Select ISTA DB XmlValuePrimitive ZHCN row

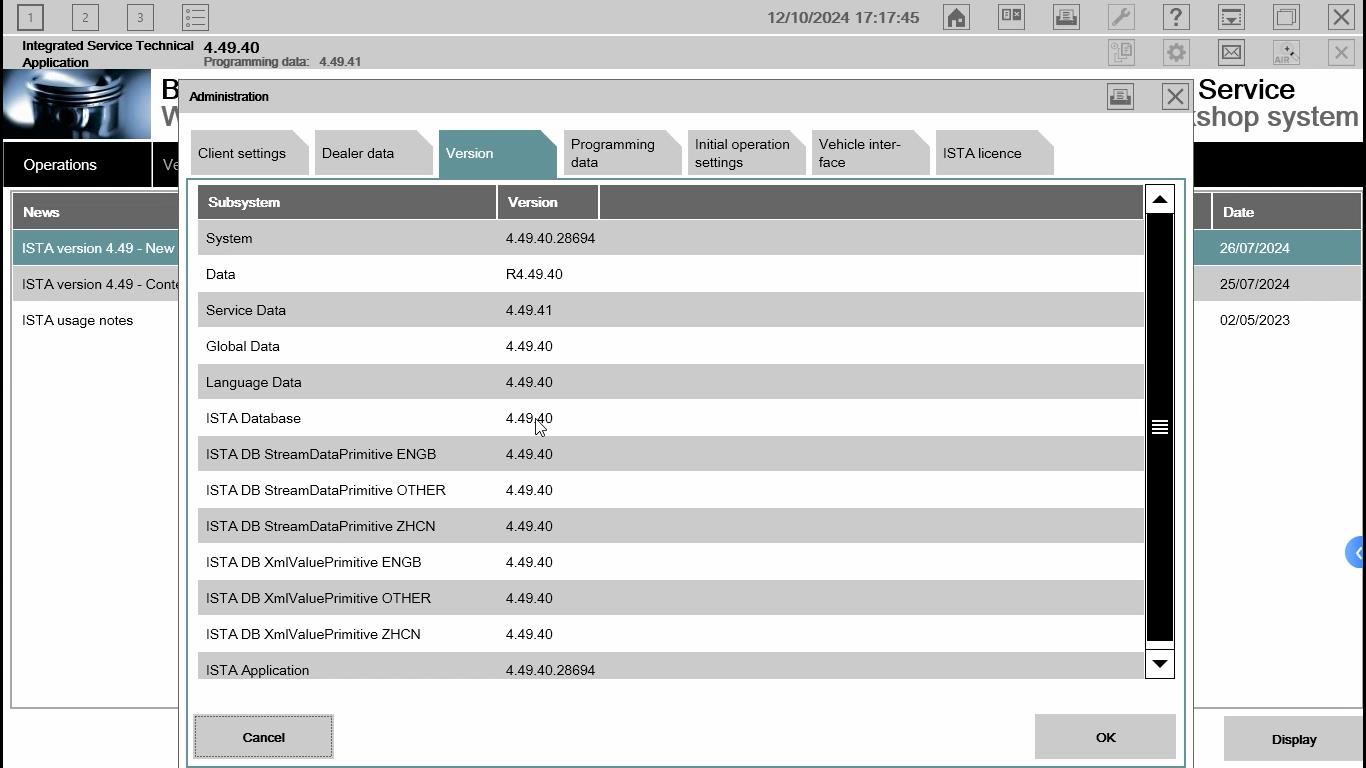[671, 634]
